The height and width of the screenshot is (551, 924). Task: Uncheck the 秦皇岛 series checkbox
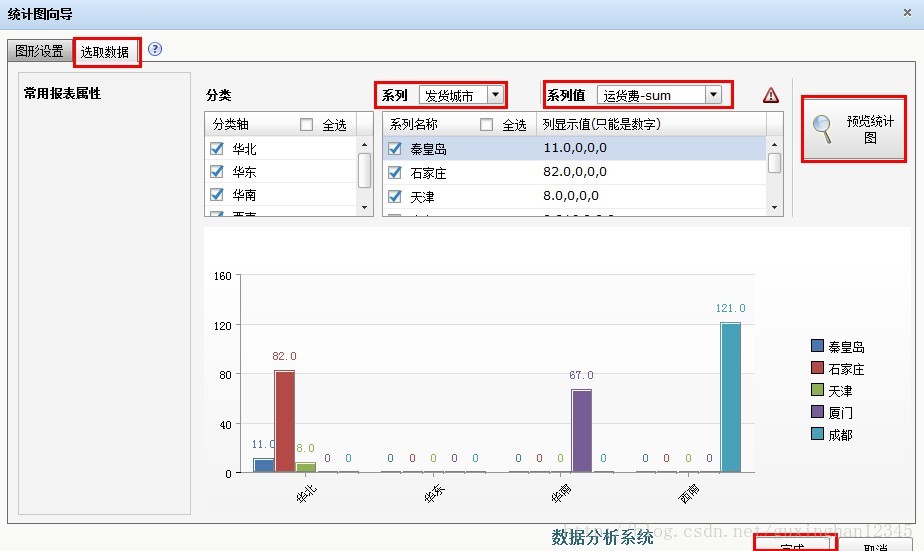point(395,149)
